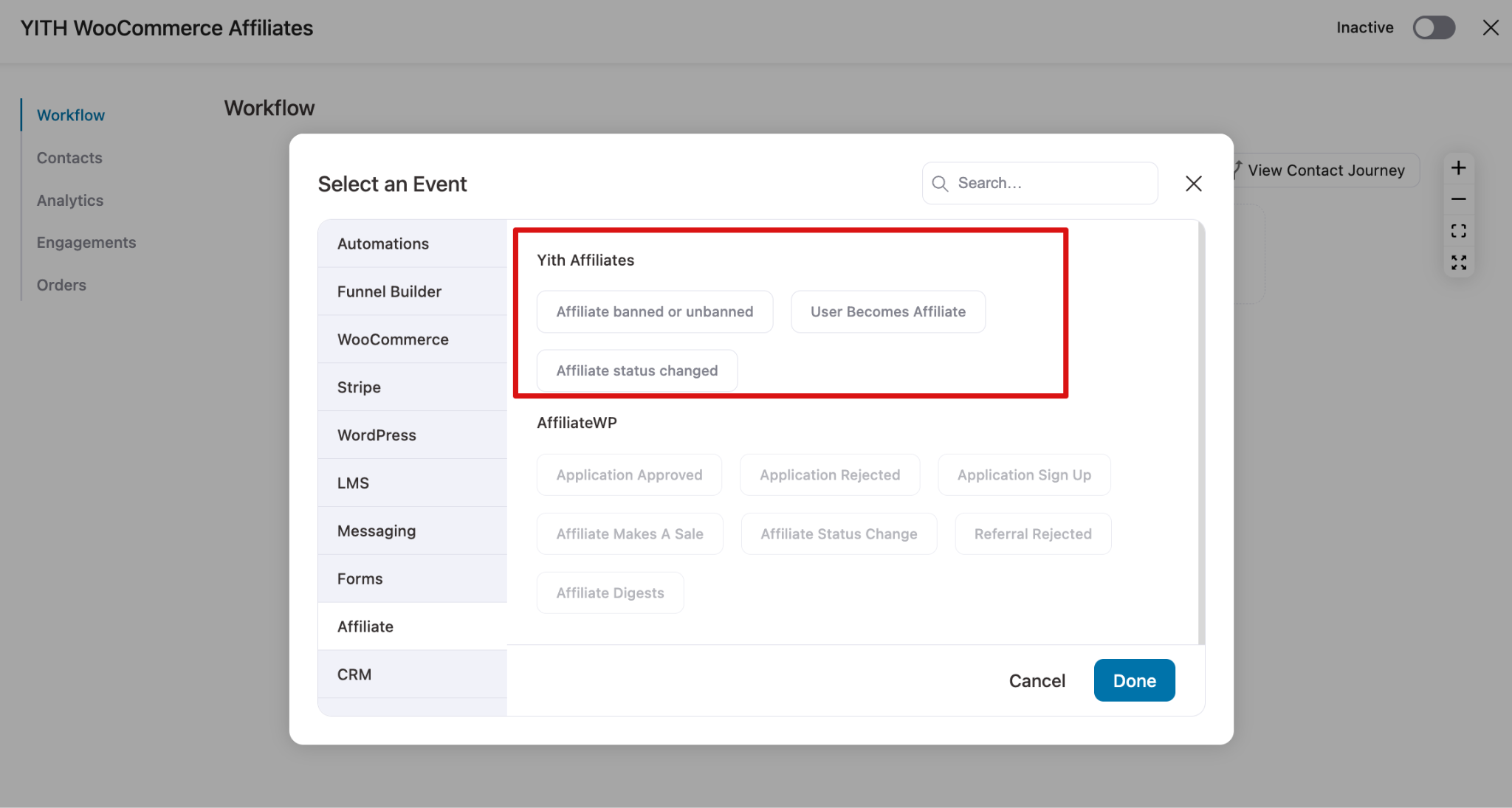Select the WooCommerce event category

412,339
